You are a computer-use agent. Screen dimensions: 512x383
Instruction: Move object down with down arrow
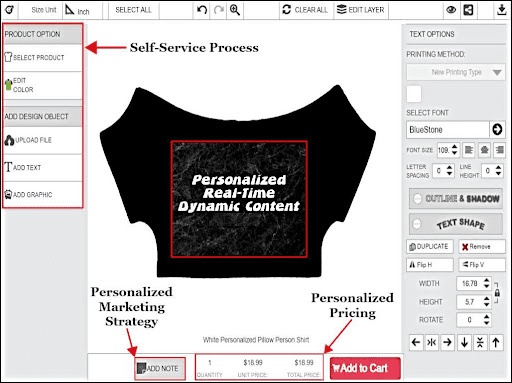click(464, 342)
